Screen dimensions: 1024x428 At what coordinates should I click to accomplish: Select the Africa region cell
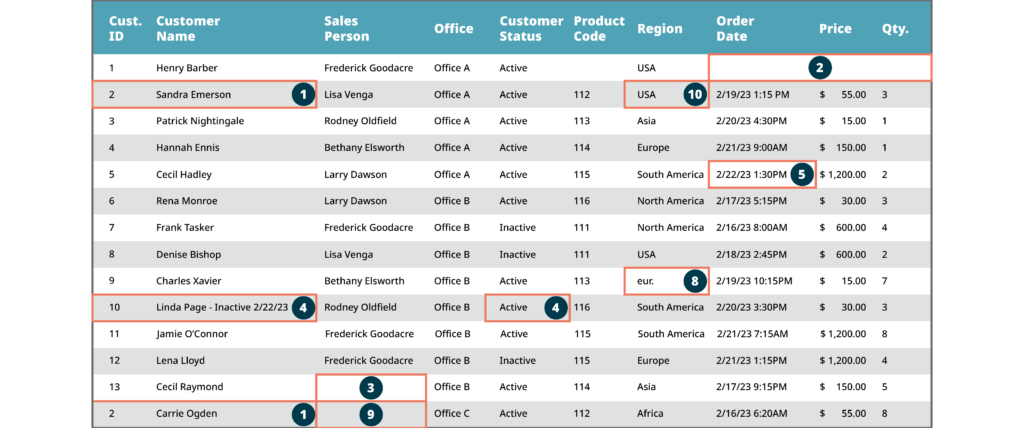click(651, 413)
